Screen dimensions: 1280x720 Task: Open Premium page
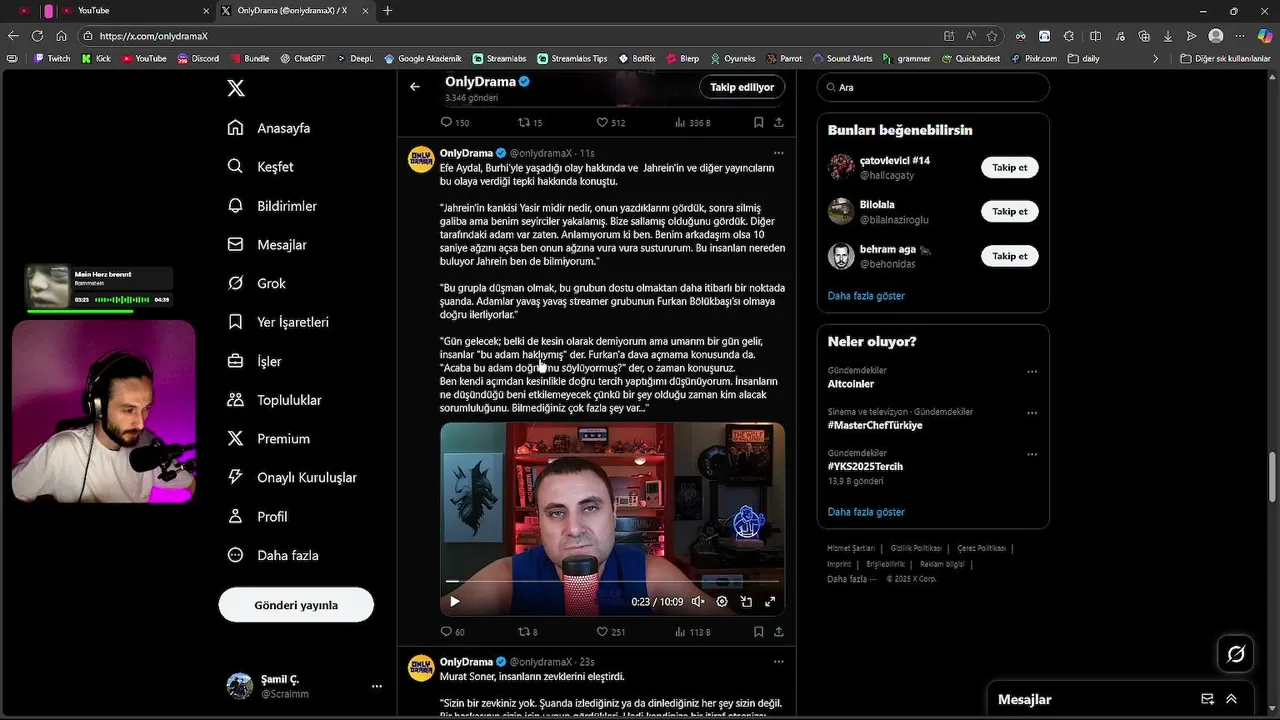[268, 439]
